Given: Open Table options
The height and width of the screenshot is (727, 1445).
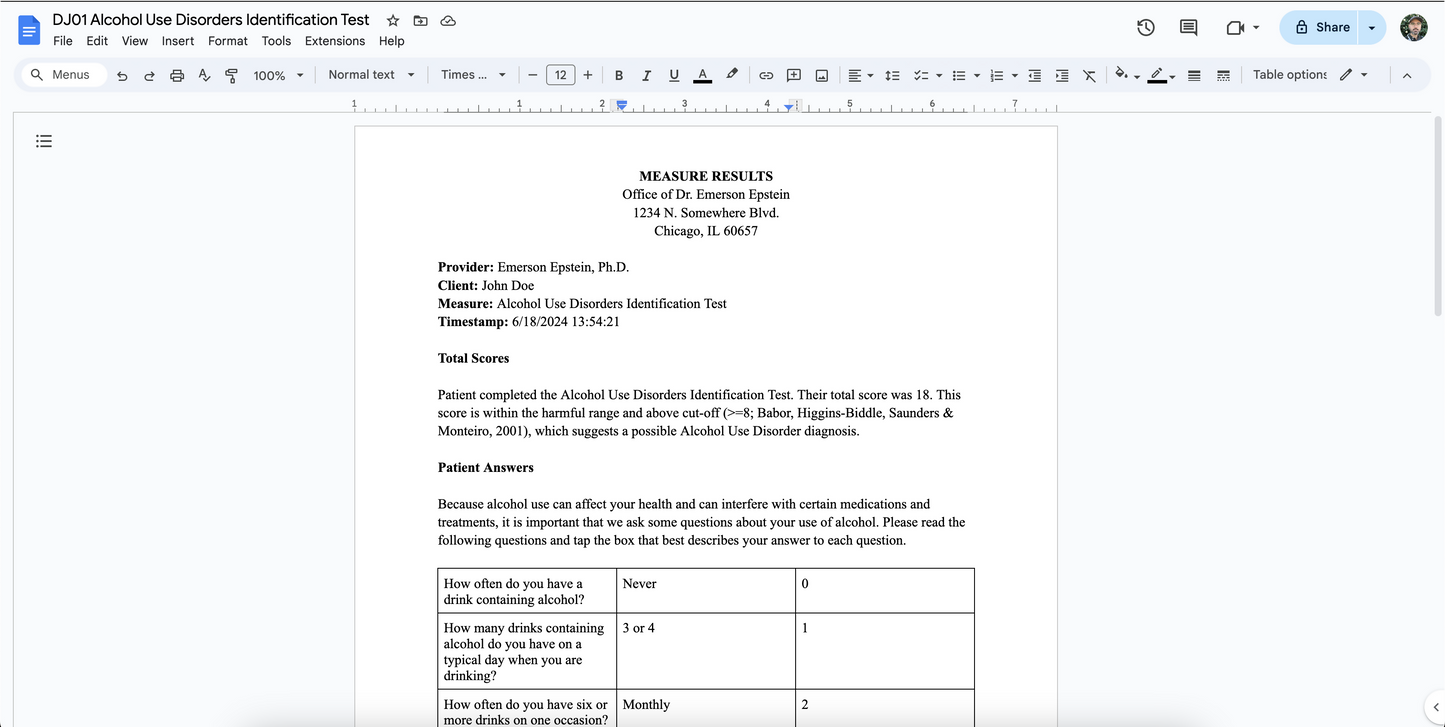Looking at the screenshot, I should click(1289, 75).
